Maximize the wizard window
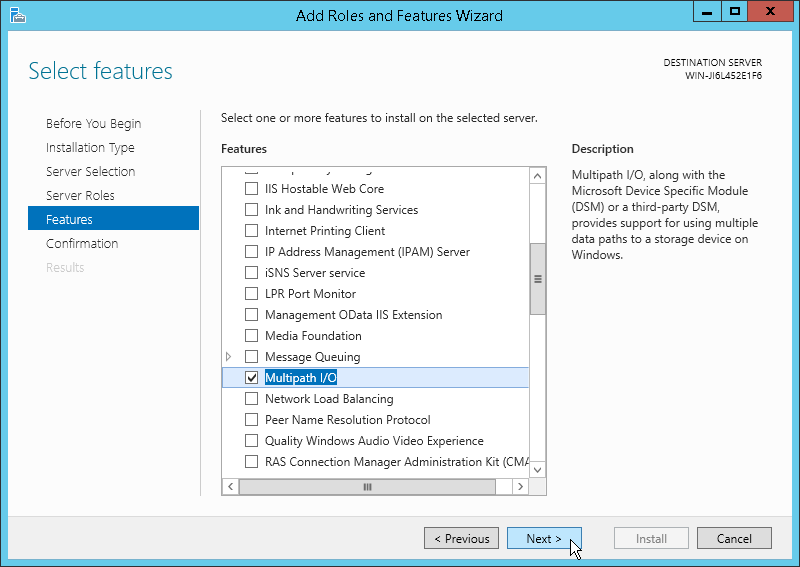The image size is (800, 567). pyautogui.click(x=735, y=12)
